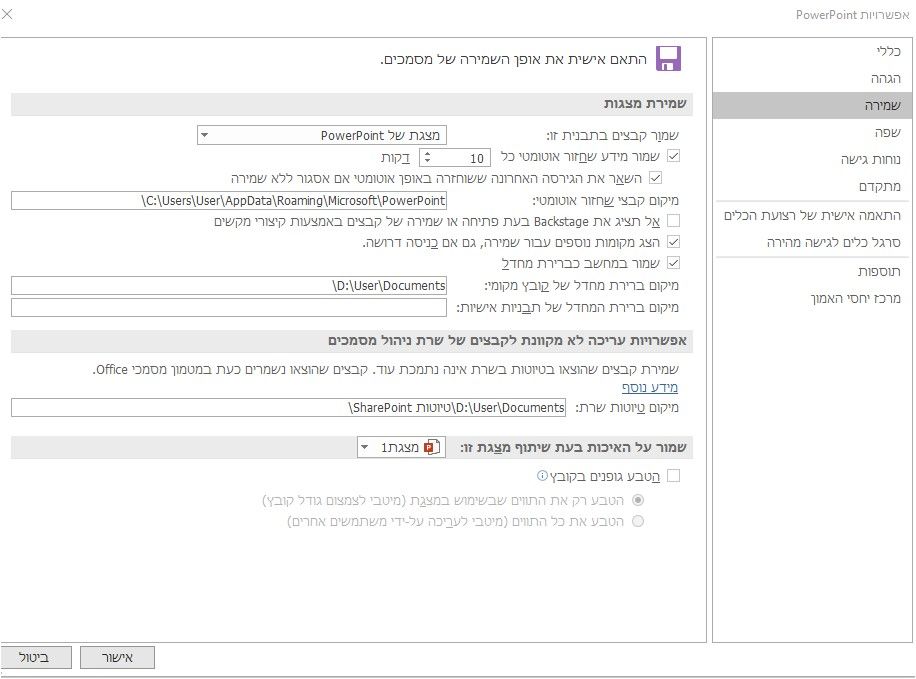Click the PowerPoint file icon in presentation dropdown

click(x=432, y=447)
